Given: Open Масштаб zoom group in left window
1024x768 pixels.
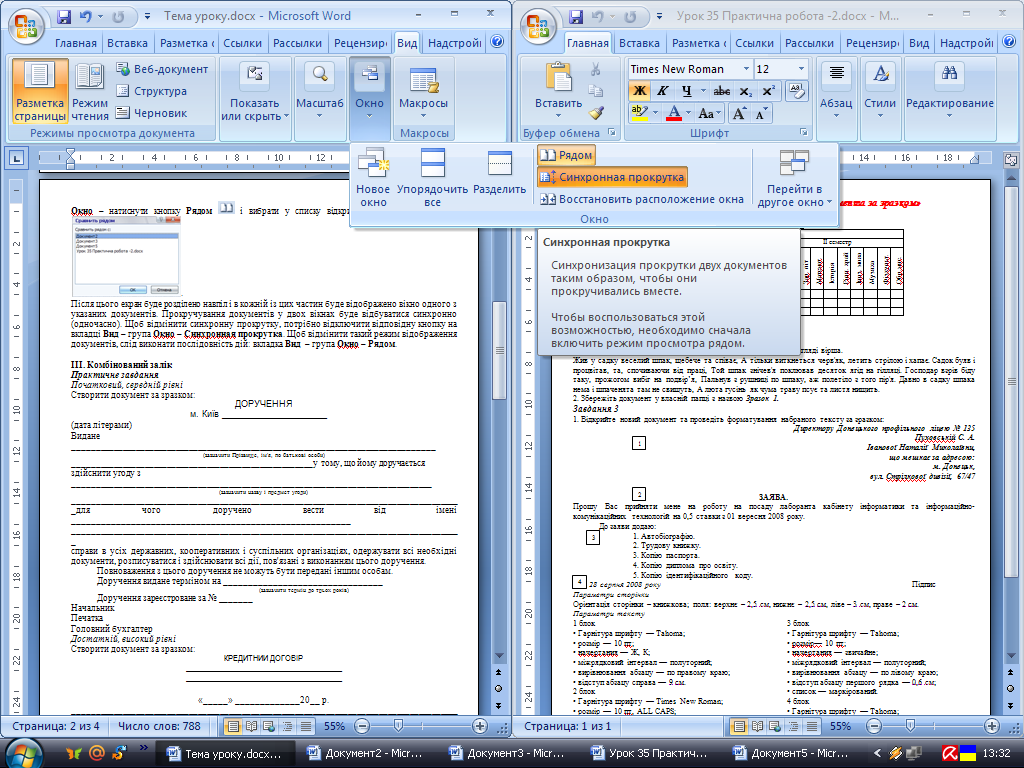Looking at the screenshot, I should (x=319, y=91).
